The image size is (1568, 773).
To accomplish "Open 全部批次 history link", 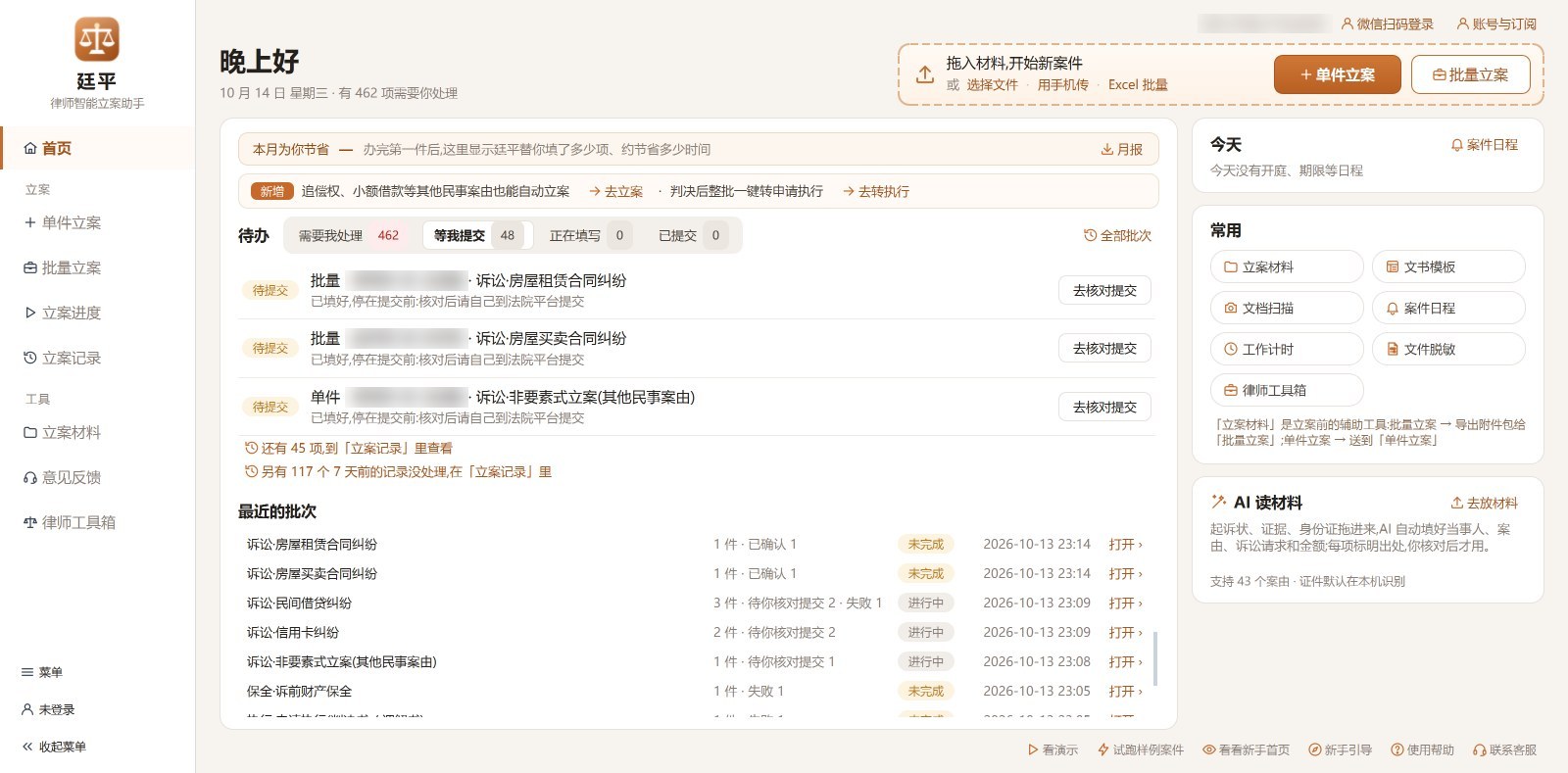I will click(x=1117, y=235).
